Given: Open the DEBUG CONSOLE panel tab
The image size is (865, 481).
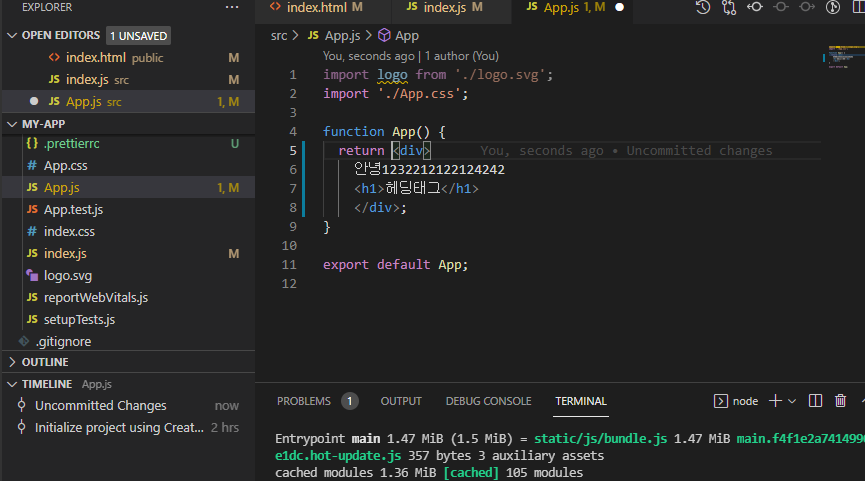Looking at the screenshot, I should click(488, 401).
